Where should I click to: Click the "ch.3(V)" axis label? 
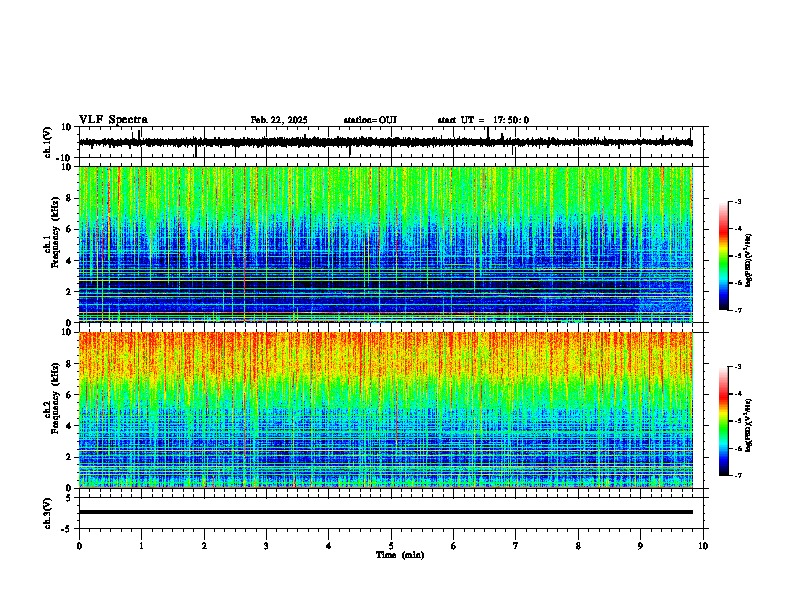coord(47,514)
